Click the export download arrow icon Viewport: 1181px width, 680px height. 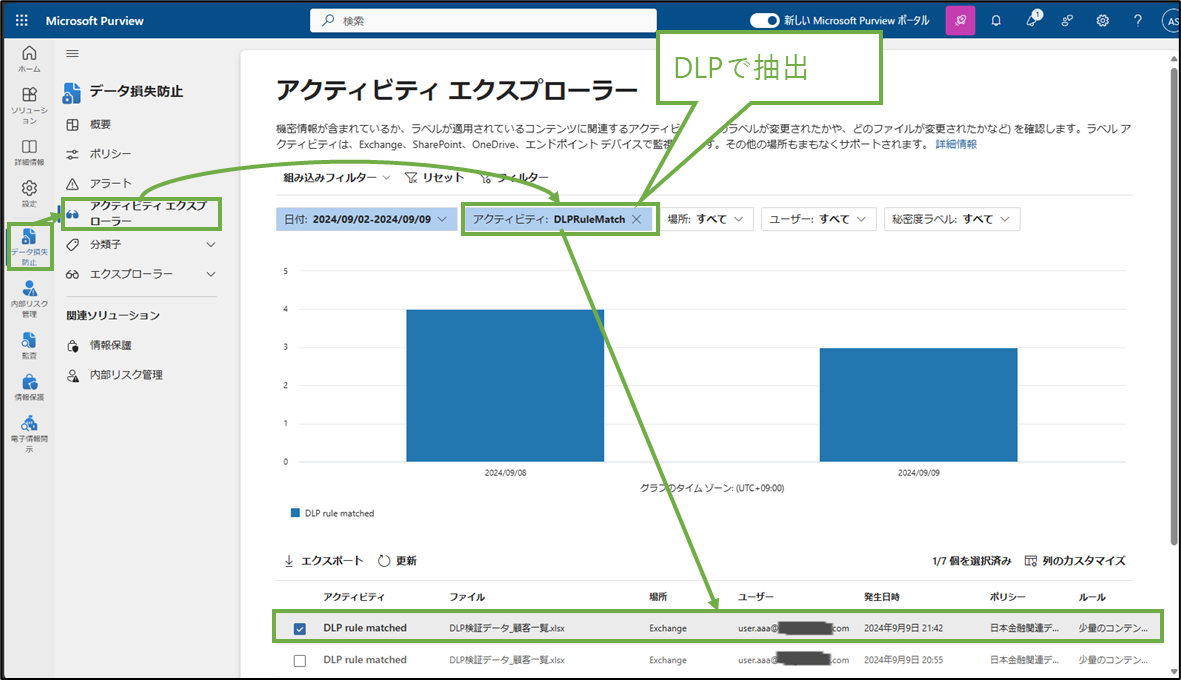[x=289, y=560]
